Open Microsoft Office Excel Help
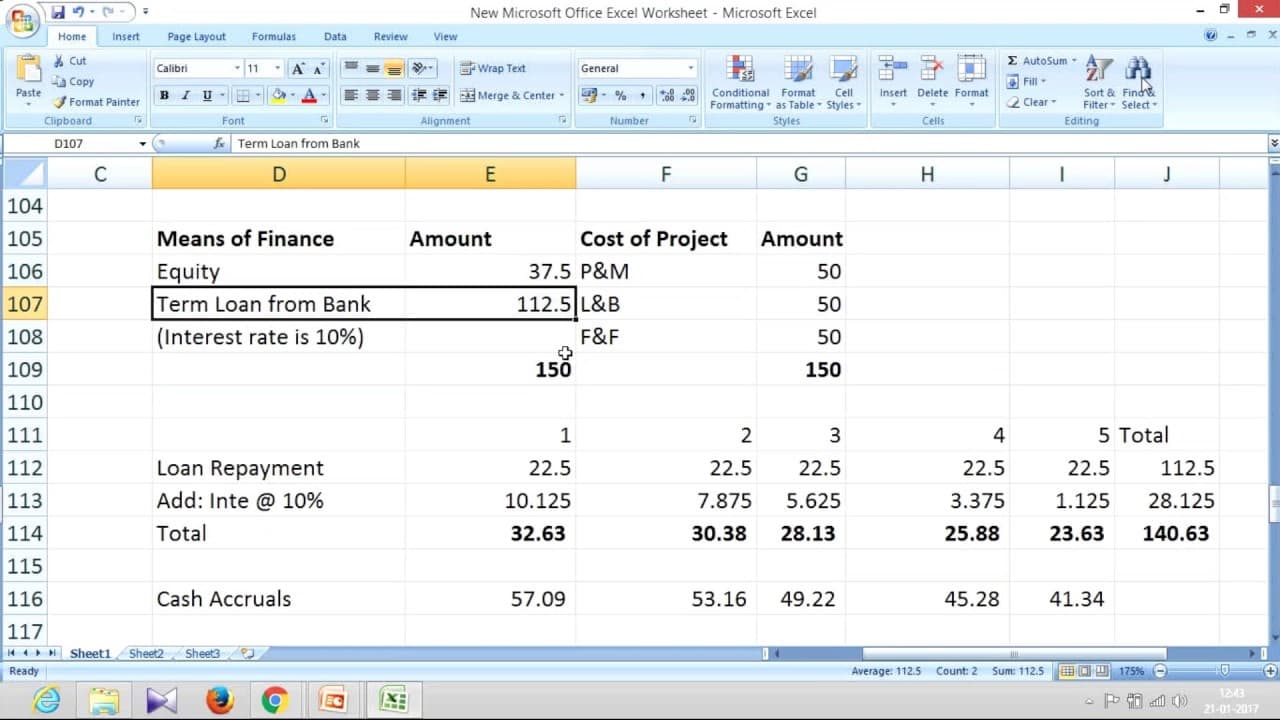Image resolution: width=1280 pixels, height=720 pixels. (1211, 36)
